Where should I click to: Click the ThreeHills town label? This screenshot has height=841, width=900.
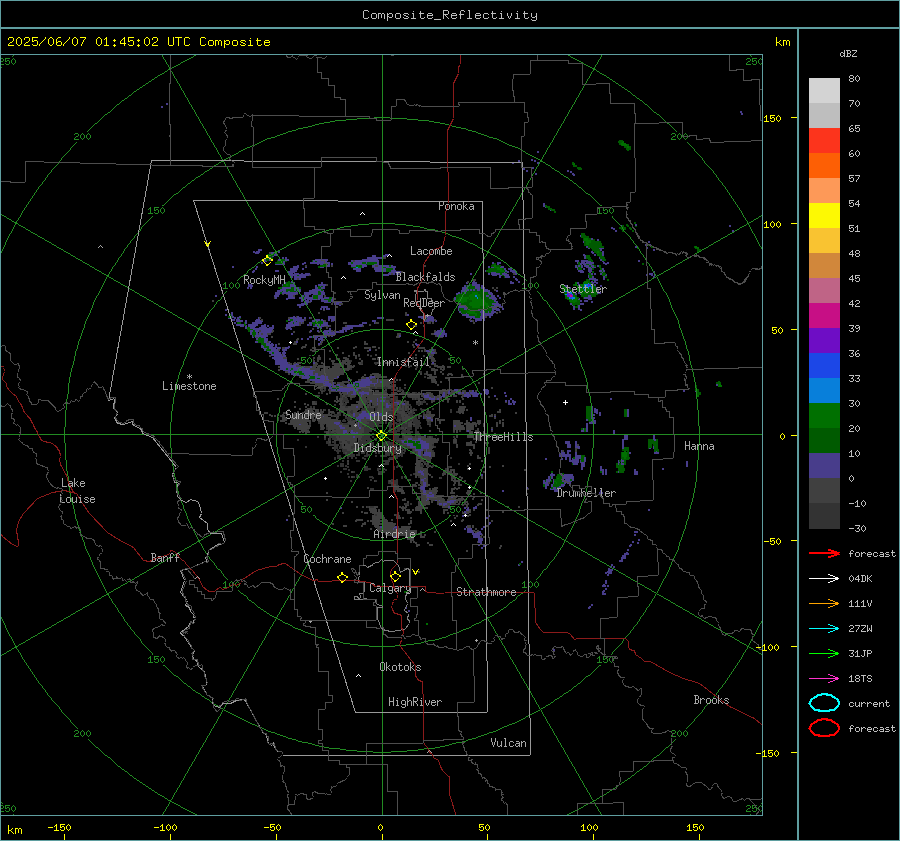503,437
